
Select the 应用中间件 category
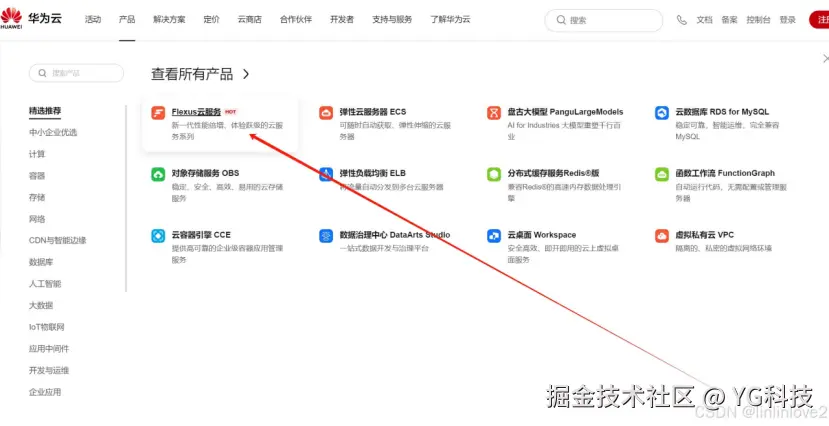click(49, 348)
